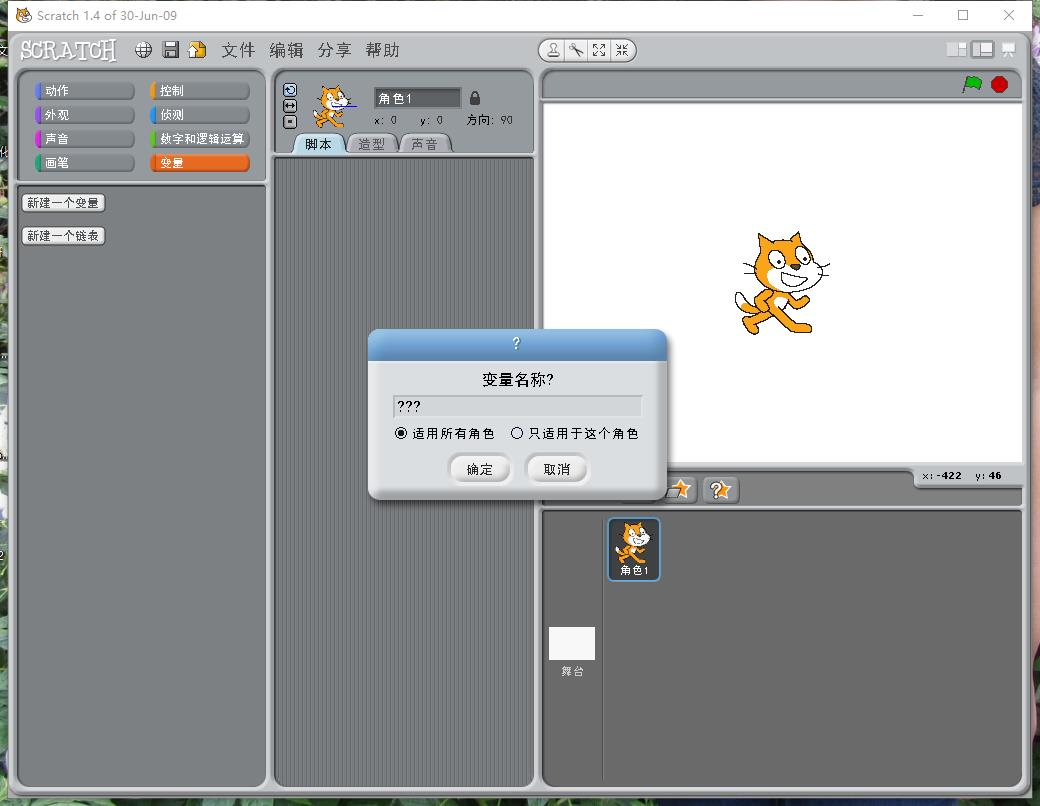Image resolution: width=1040 pixels, height=806 pixels.
Task: Open the 帮助 menu
Action: [x=383, y=50]
